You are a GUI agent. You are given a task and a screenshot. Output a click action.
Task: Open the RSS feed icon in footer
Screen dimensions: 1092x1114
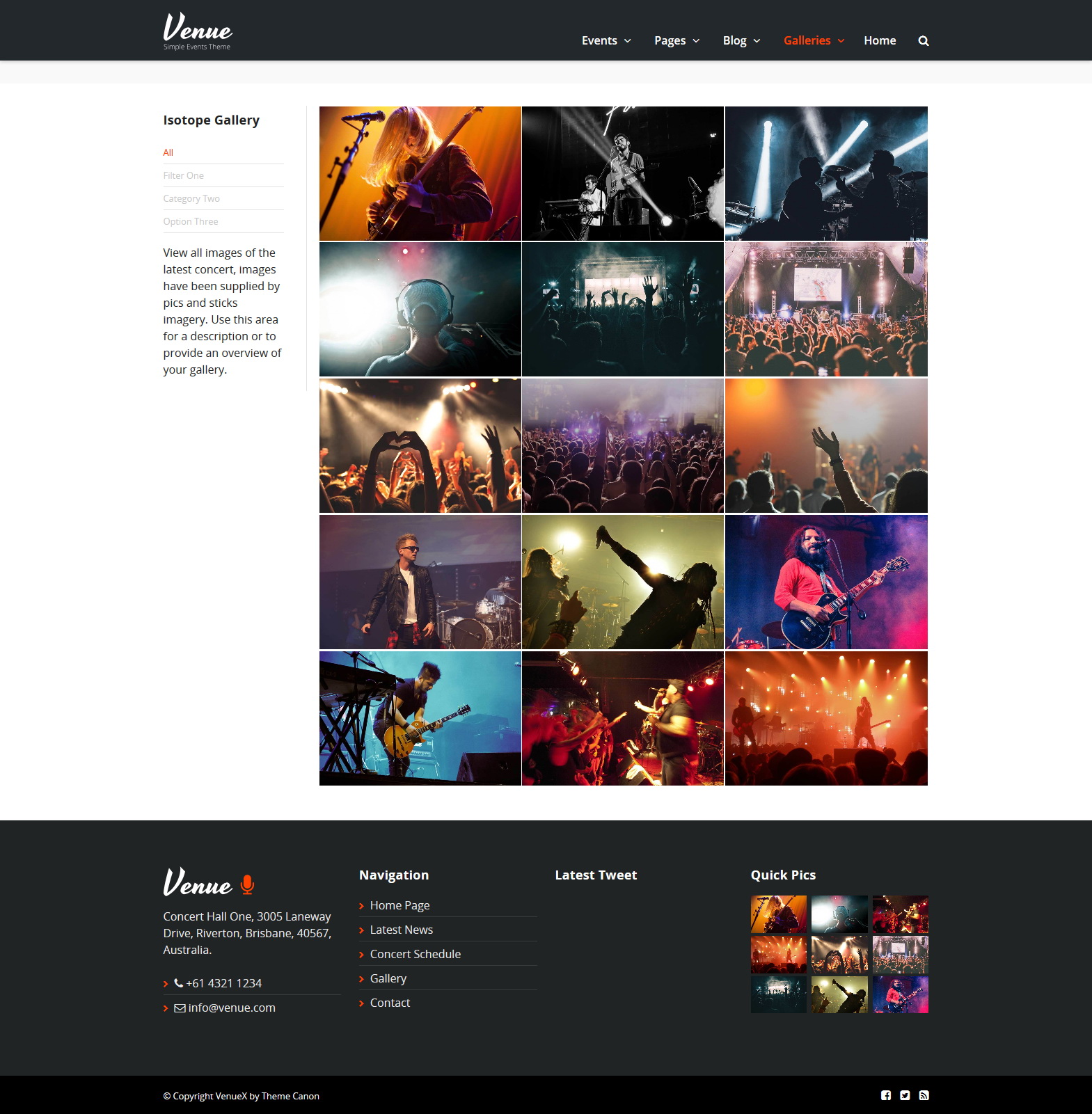[x=924, y=1095]
